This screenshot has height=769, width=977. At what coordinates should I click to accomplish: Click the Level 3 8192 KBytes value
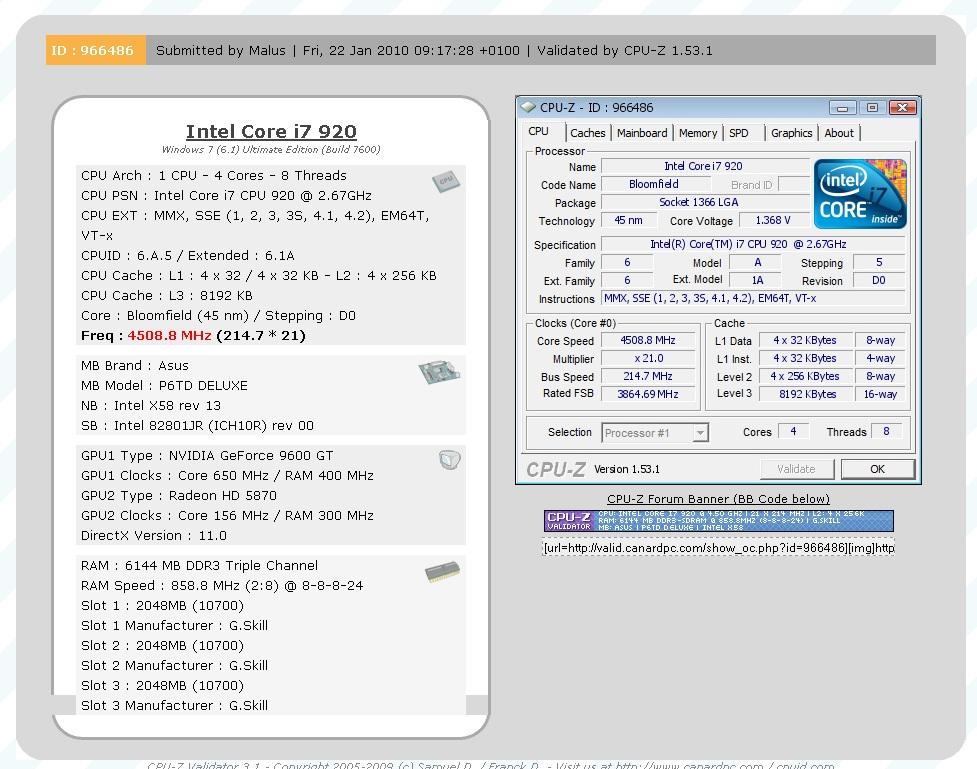(x=806, y=394)
